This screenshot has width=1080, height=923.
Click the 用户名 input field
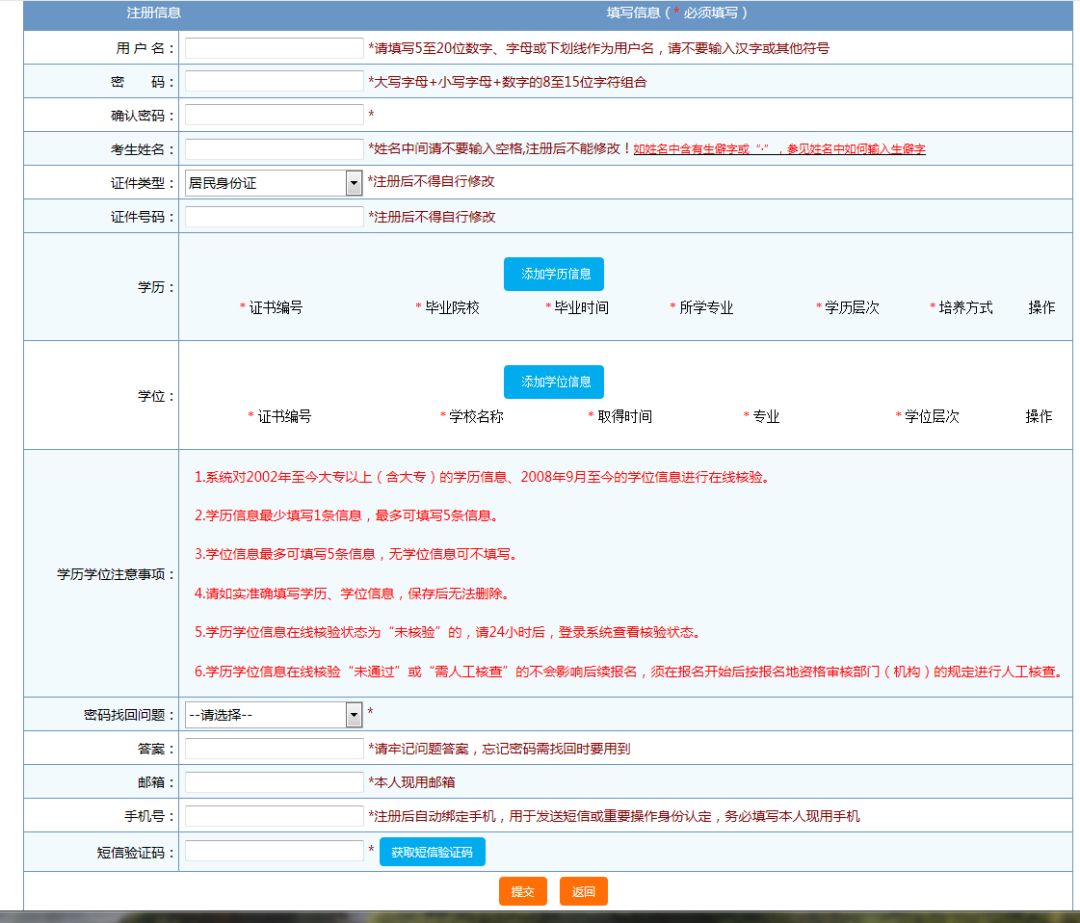click(274, 48)
